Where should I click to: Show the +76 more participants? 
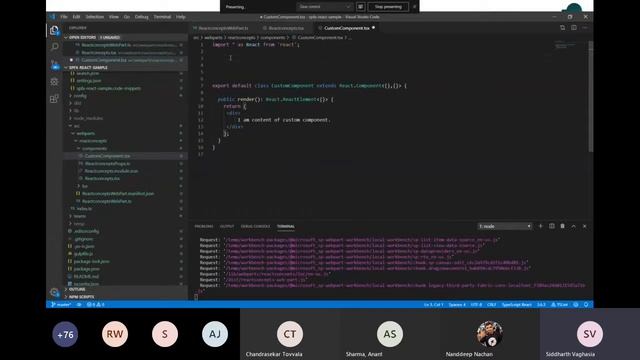click(65, 334)
